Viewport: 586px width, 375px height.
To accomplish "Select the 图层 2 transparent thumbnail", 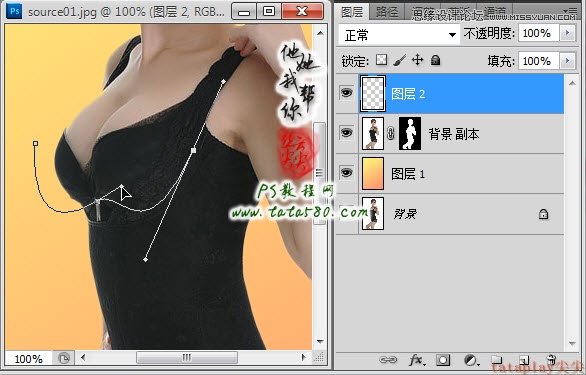I will [373, 93].
